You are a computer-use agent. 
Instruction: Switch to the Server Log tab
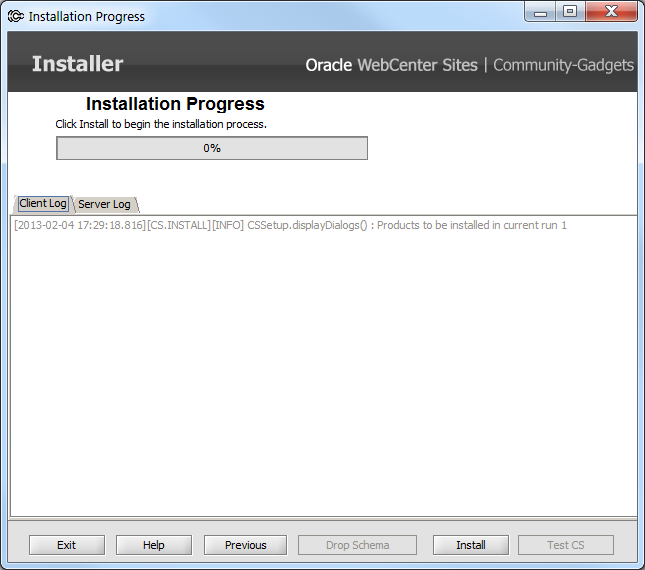pos(104,204)
